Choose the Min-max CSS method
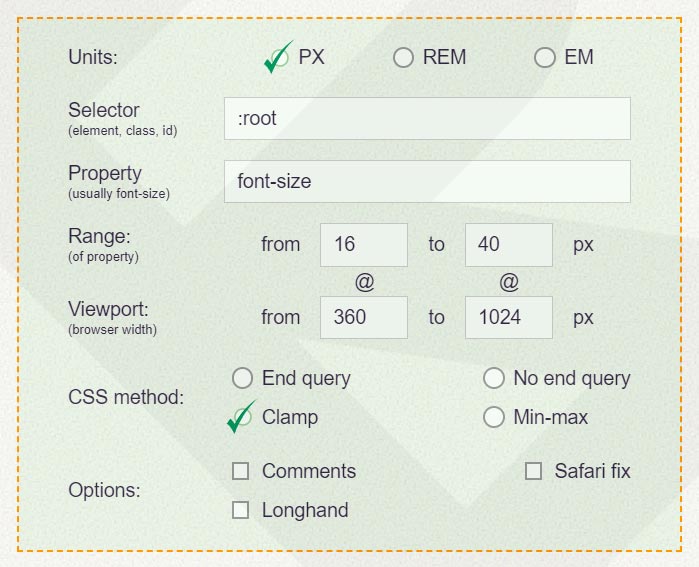699x567 pixels. coord(494,417)
